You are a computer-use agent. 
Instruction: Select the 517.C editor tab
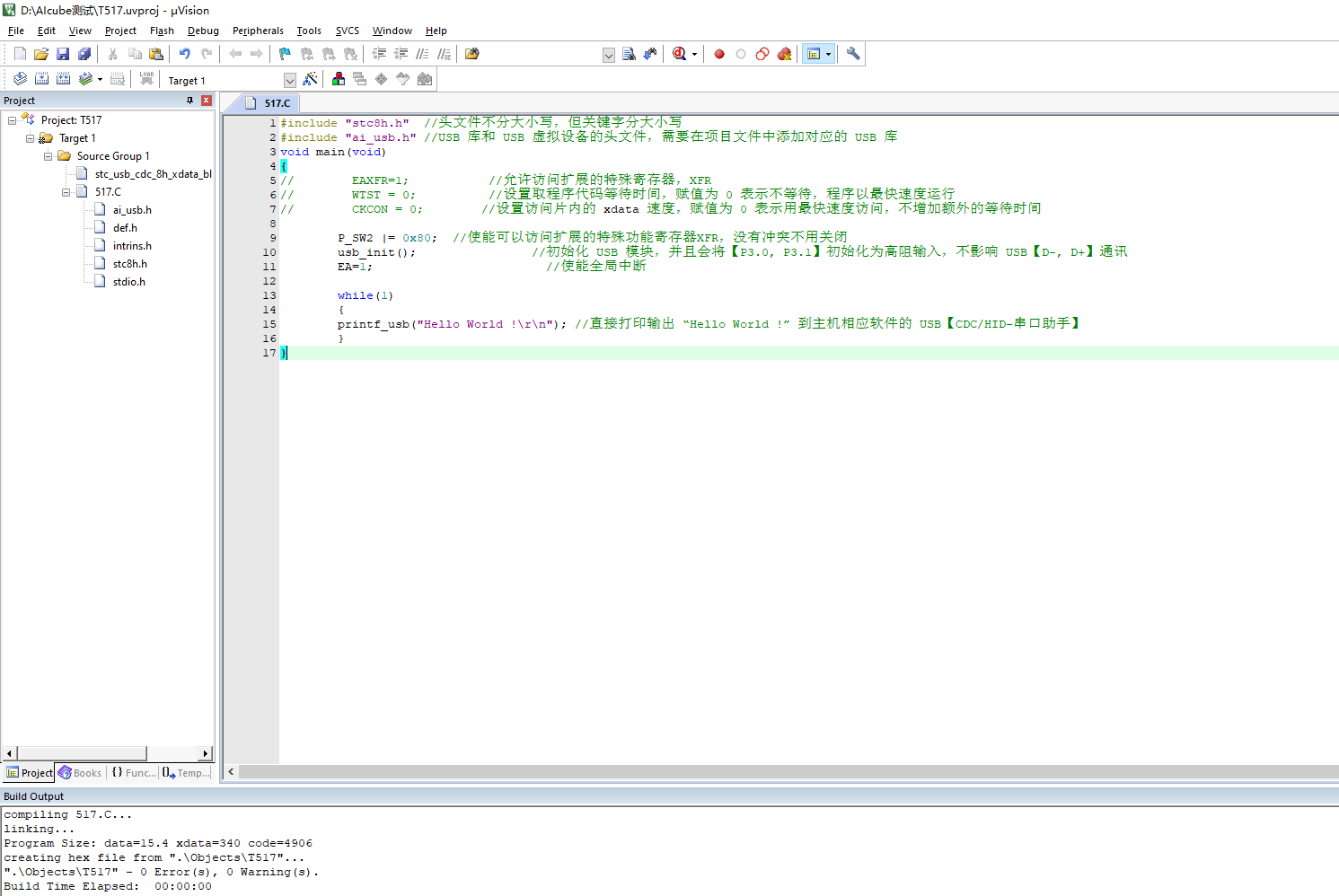269,103
